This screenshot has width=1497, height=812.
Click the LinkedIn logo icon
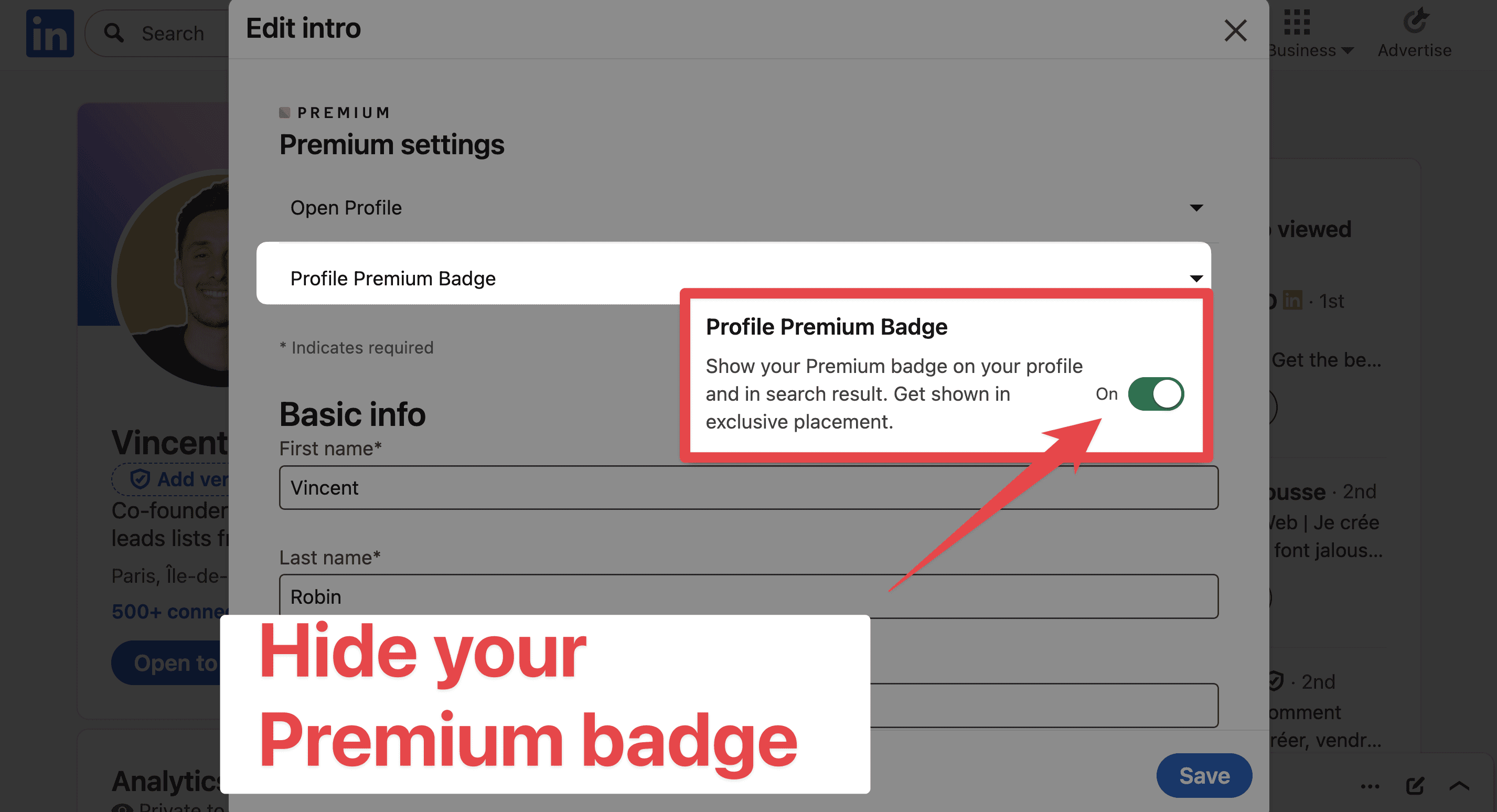pos(50,33)
